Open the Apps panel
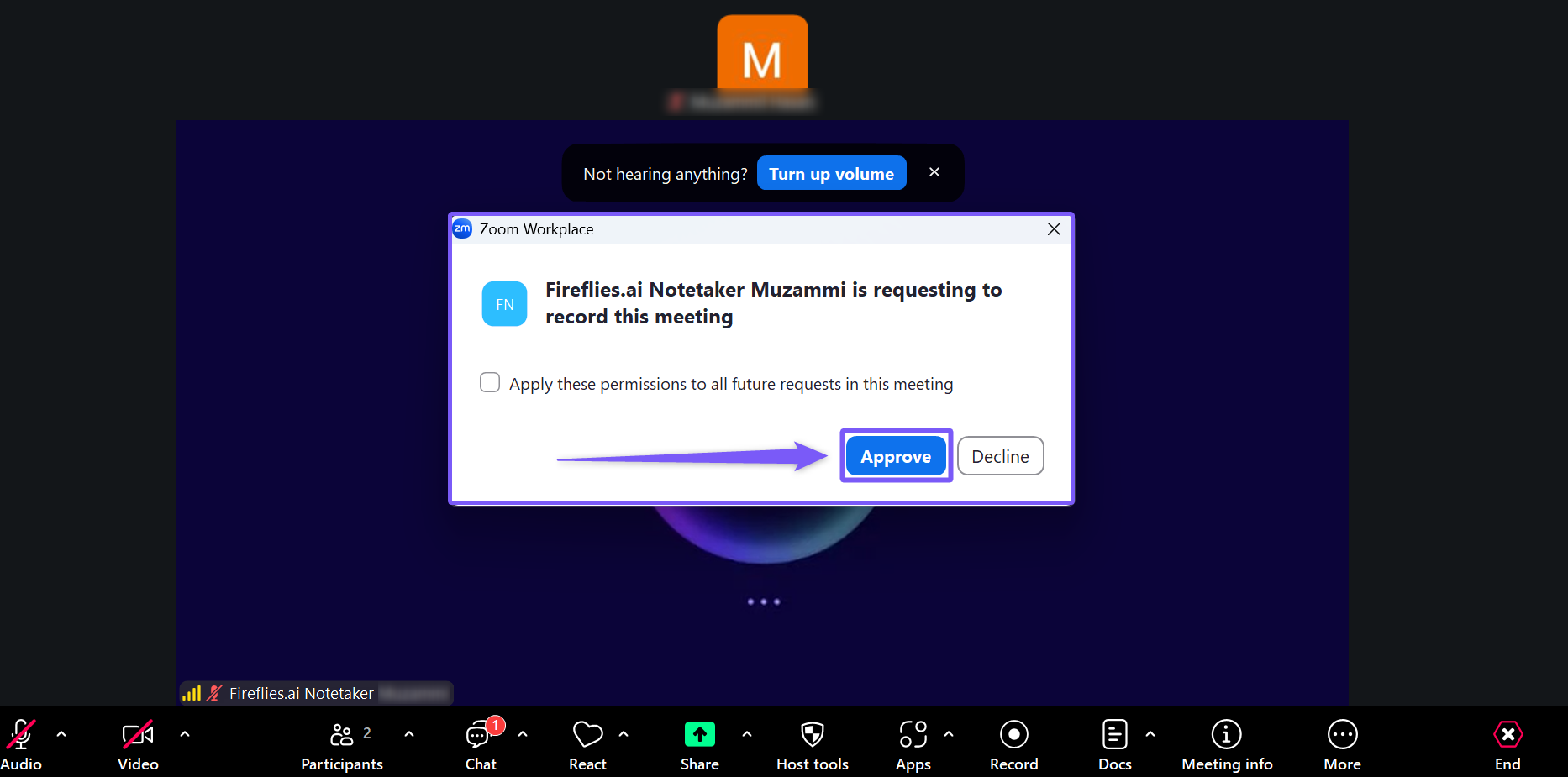Viewport: 1568px width, 777px height. (913, 744)
